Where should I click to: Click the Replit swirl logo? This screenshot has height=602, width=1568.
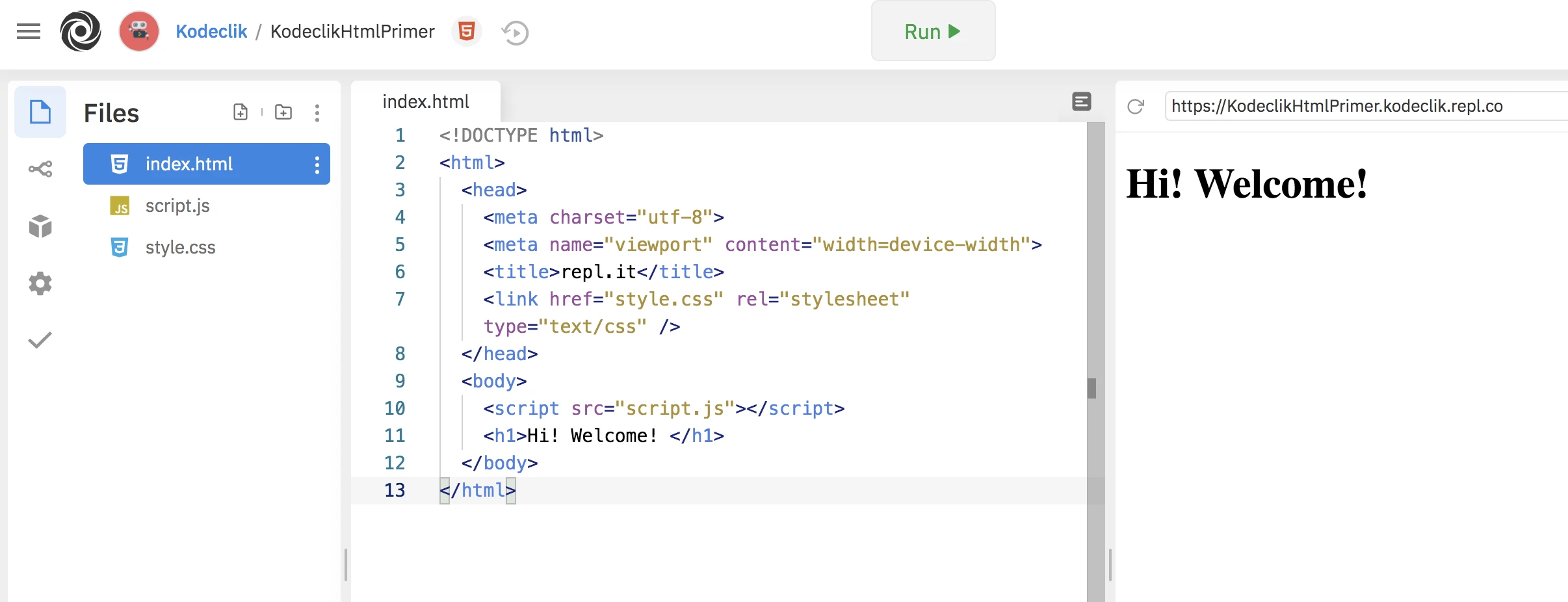click(81, 31)
